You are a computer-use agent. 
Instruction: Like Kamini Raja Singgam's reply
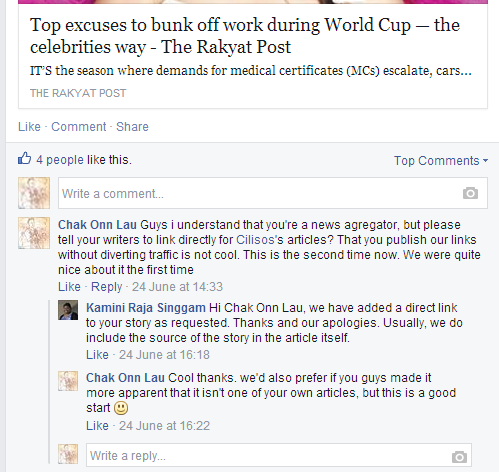pos(97,355)
